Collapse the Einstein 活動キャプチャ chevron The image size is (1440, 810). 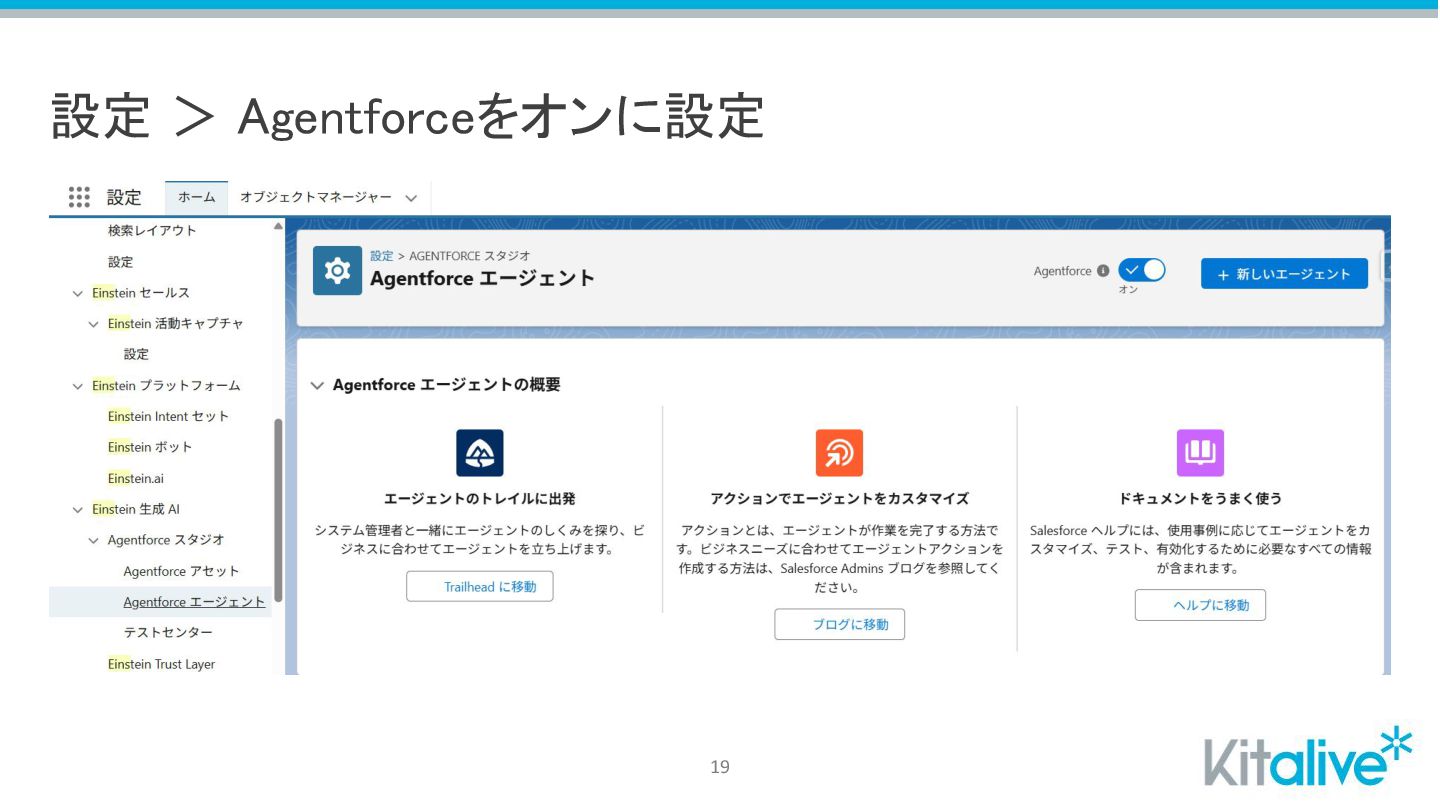coord(94,324)
